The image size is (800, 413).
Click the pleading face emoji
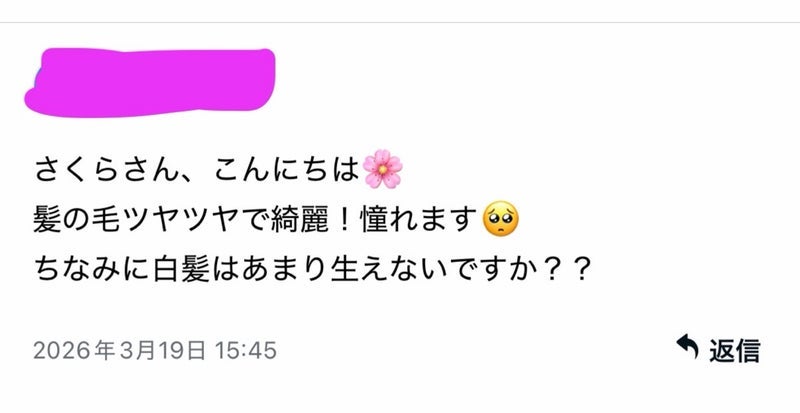[x=500, y=218]
